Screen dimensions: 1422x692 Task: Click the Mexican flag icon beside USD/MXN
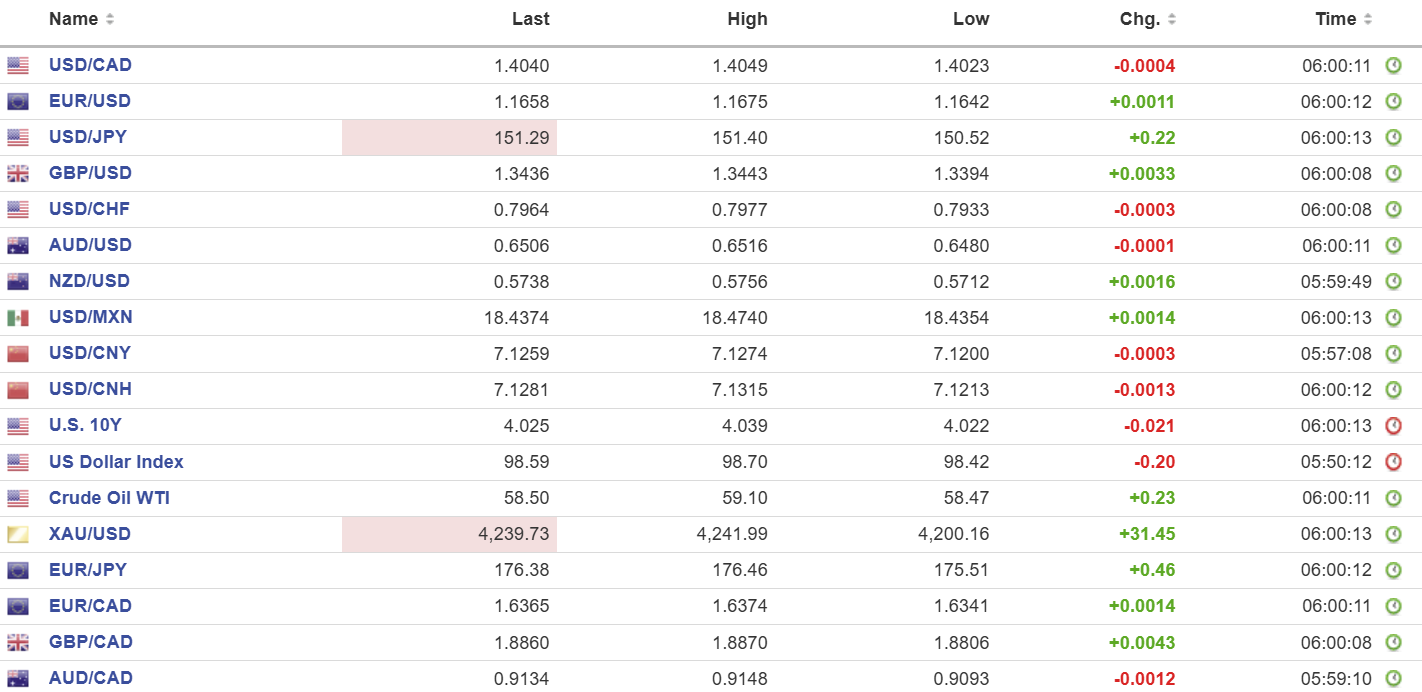[18, 318]
